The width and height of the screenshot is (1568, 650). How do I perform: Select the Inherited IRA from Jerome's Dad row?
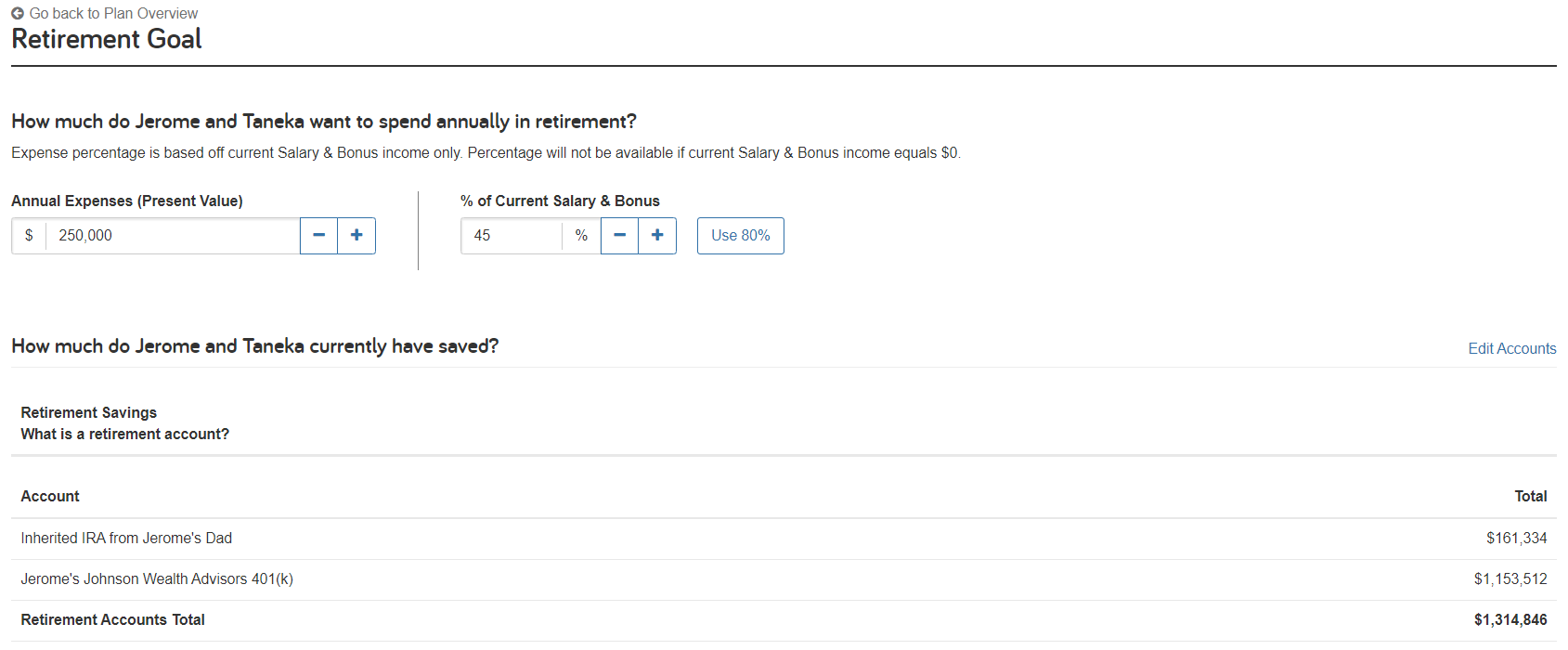[x=784, y=539]
